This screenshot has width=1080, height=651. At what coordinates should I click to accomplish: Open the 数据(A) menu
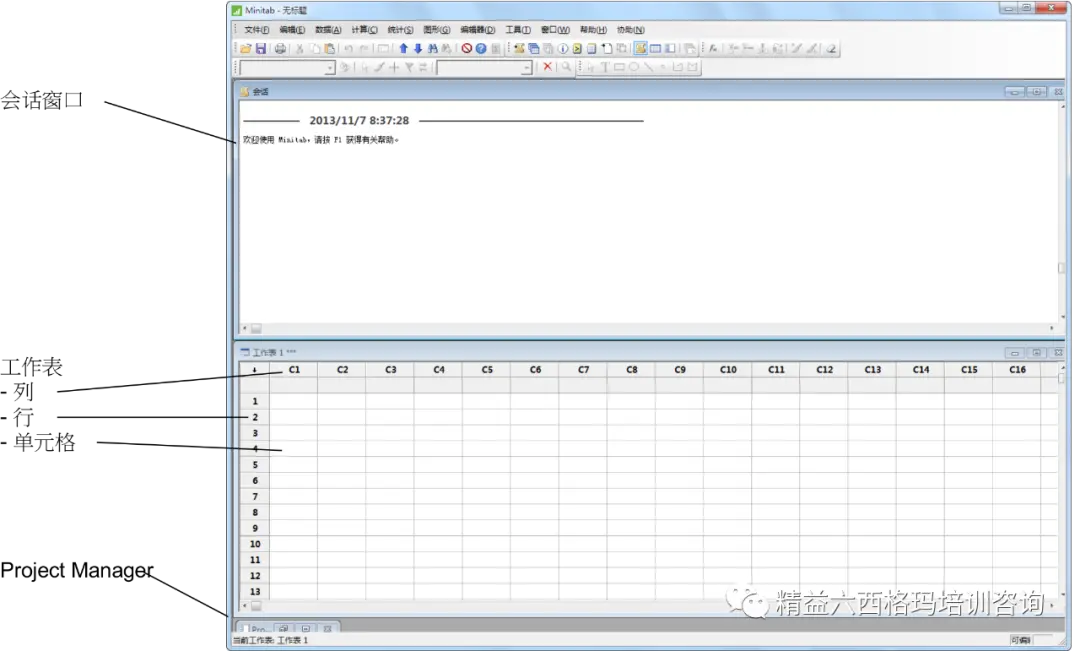(x=328, y=30)
